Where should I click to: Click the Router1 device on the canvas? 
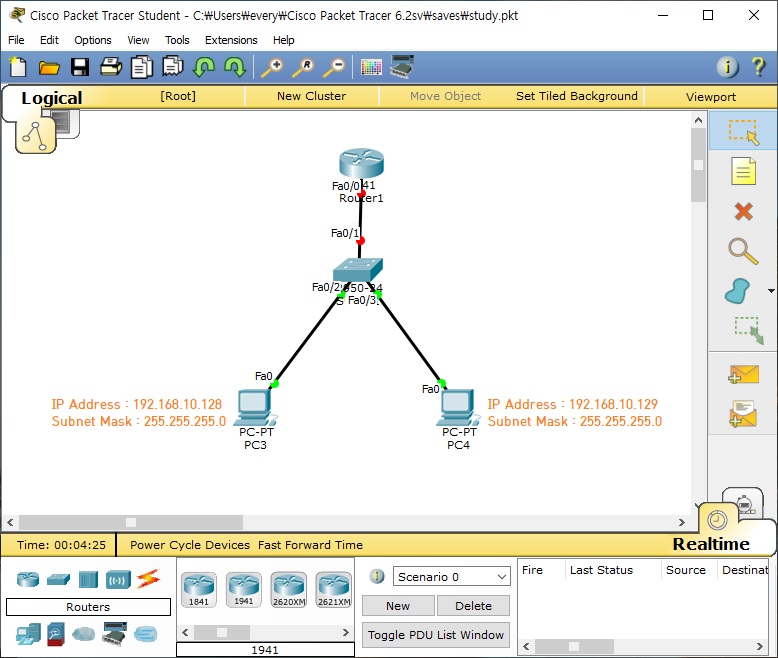tap(361, 163)
